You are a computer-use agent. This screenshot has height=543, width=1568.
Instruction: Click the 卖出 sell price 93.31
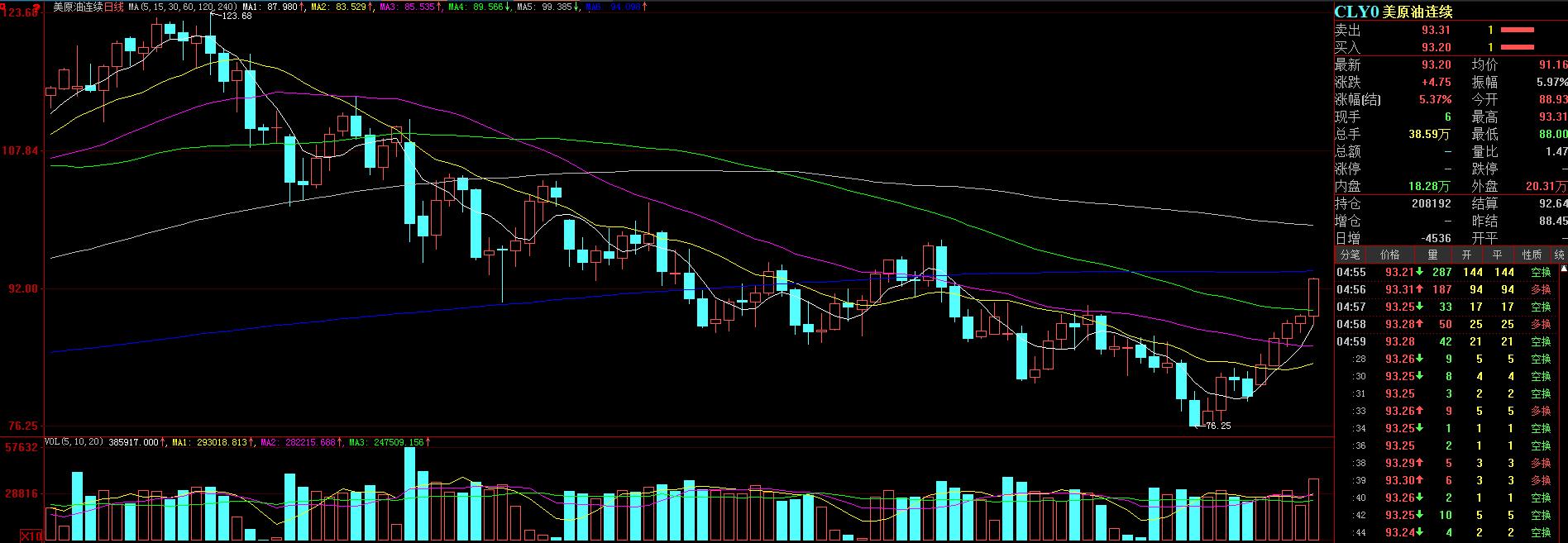pyautogui.click(x=1437, y=30)
